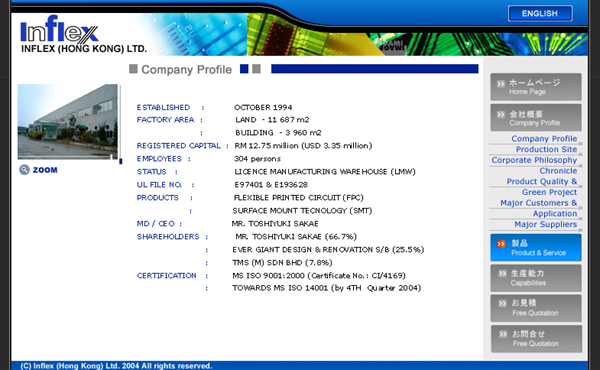Switch language with the ENGLISH button
Screen dimensions: 600x370
[x=540, y=13]
